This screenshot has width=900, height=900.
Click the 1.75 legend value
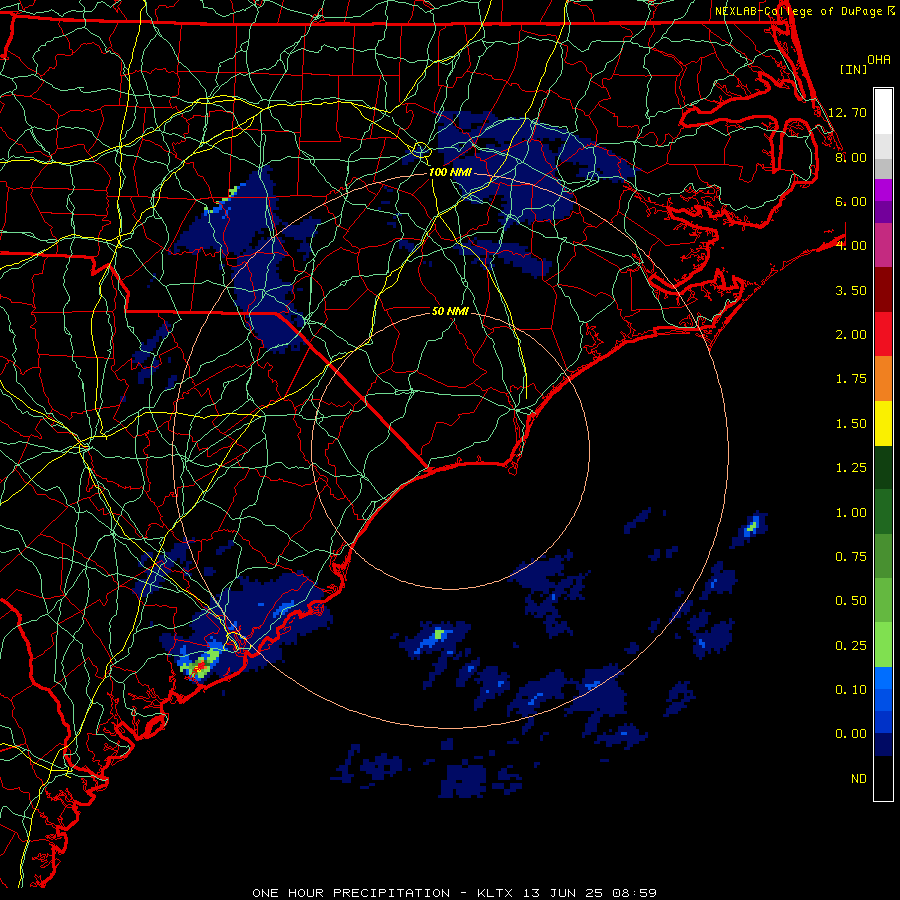(x=851, y=379)
